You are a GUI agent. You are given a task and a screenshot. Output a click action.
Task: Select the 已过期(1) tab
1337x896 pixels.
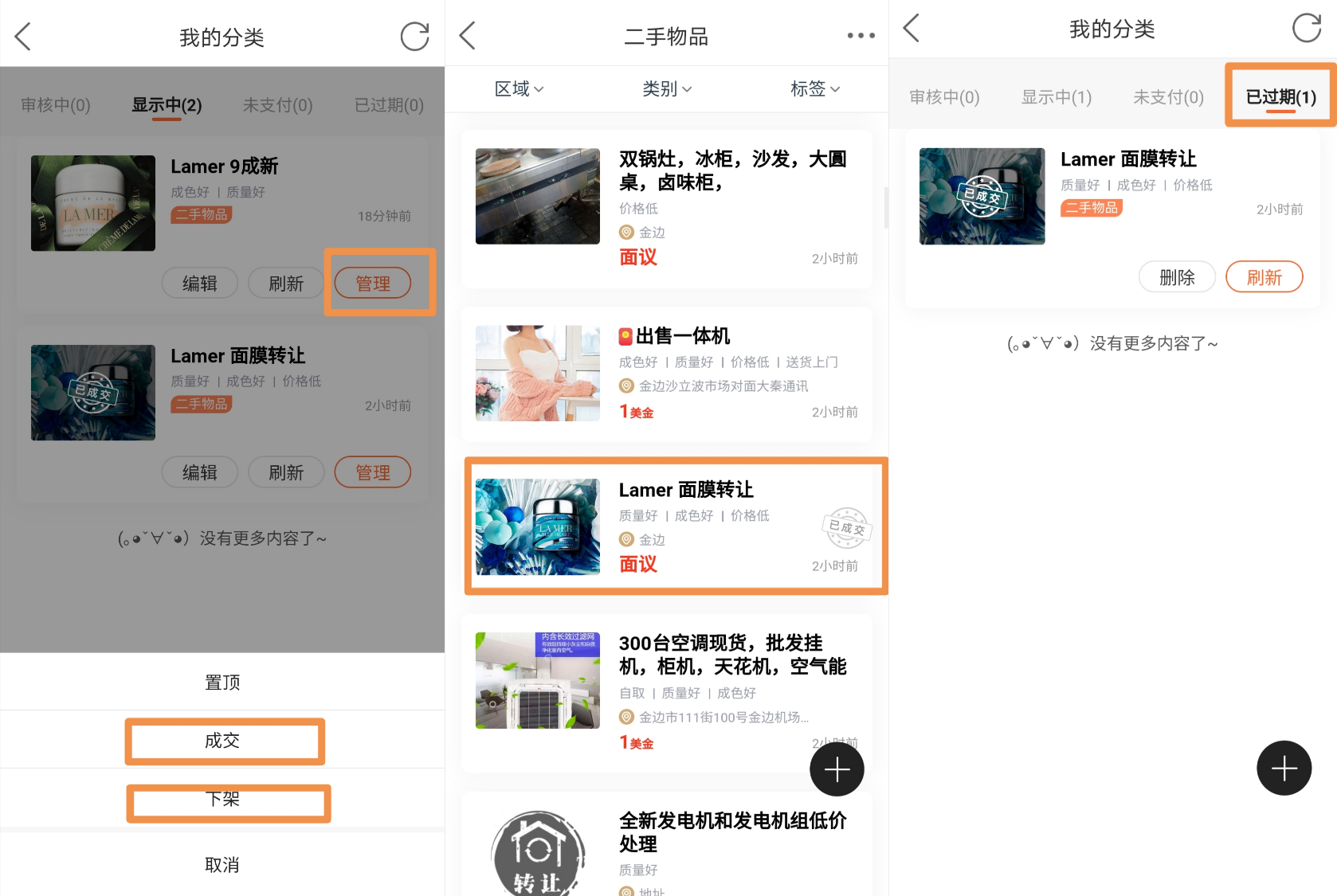coord(1280,97)
